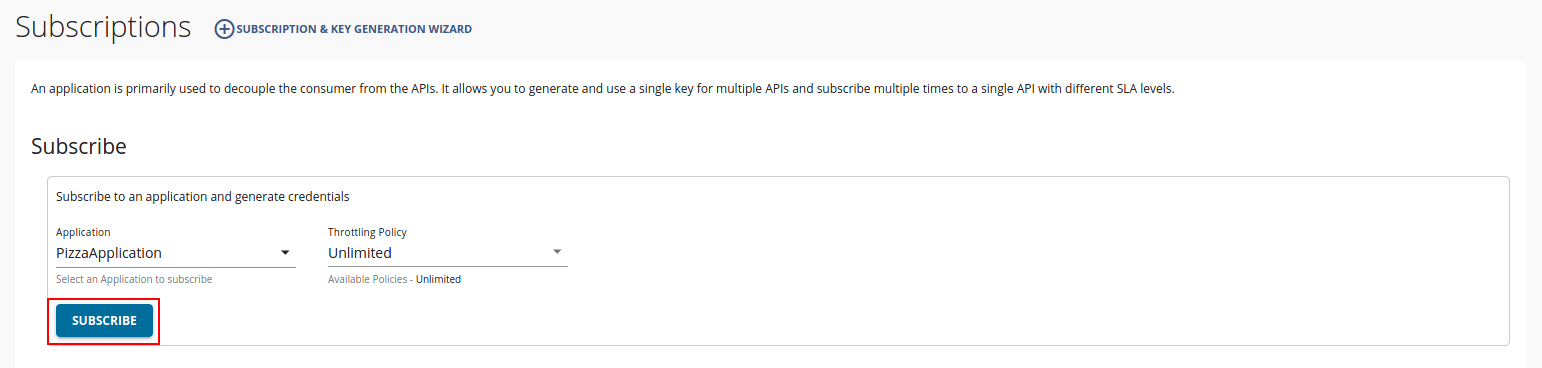Open Subscription & Key Generation Wizard link

(x=344, y=30)
